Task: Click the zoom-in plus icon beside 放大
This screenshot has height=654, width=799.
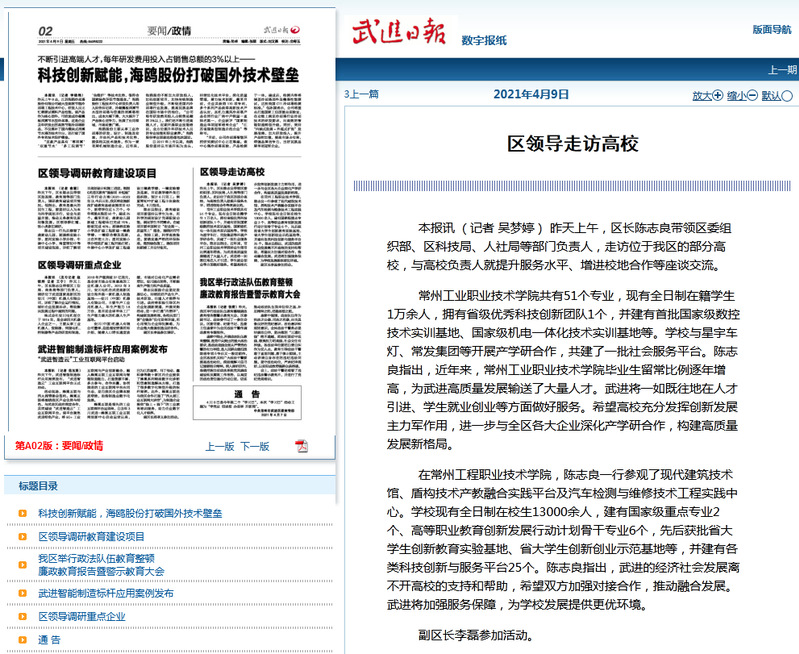Action: [717, 96]
